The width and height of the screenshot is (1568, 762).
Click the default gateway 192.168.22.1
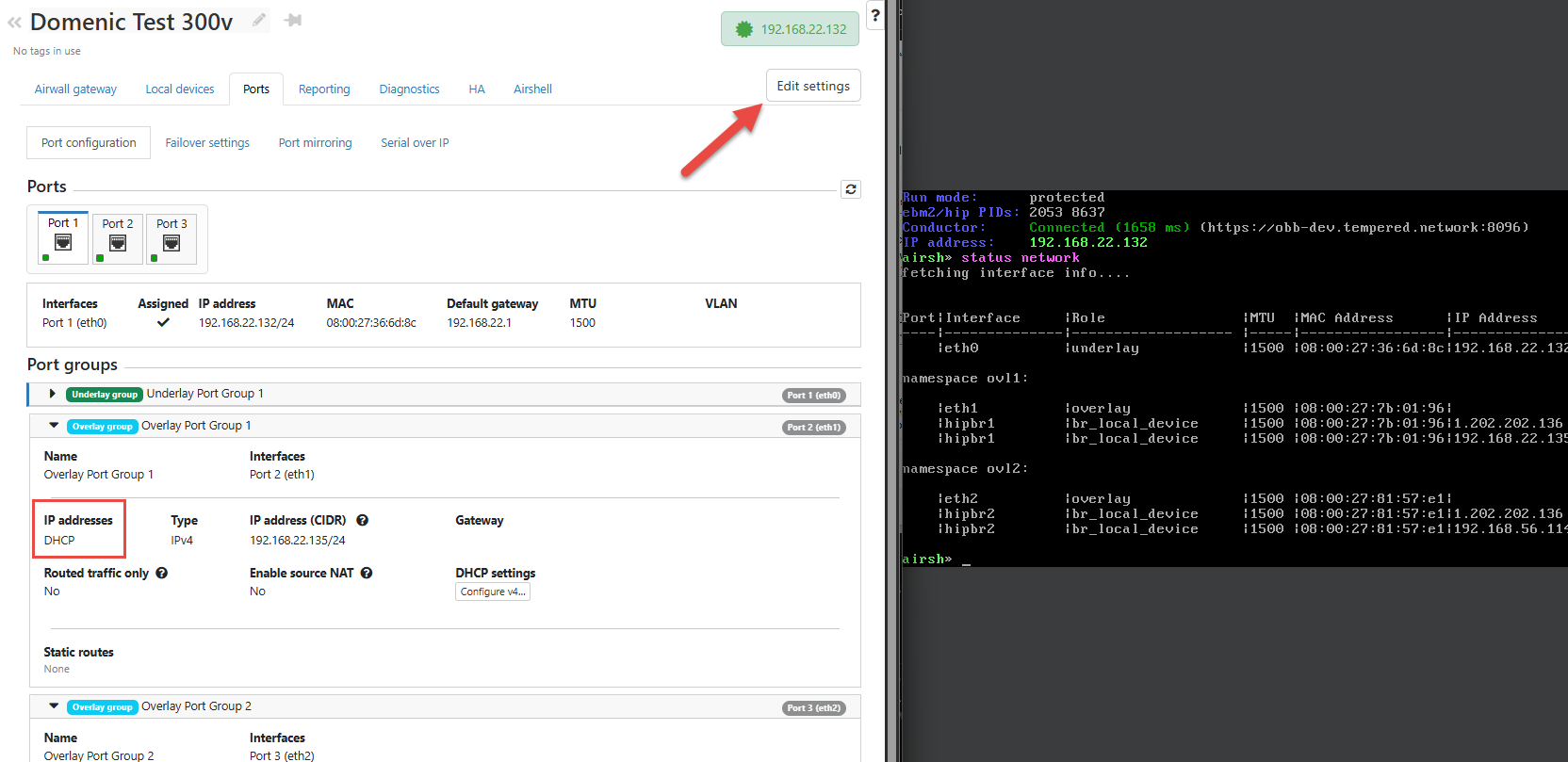[x=479, y=323]
